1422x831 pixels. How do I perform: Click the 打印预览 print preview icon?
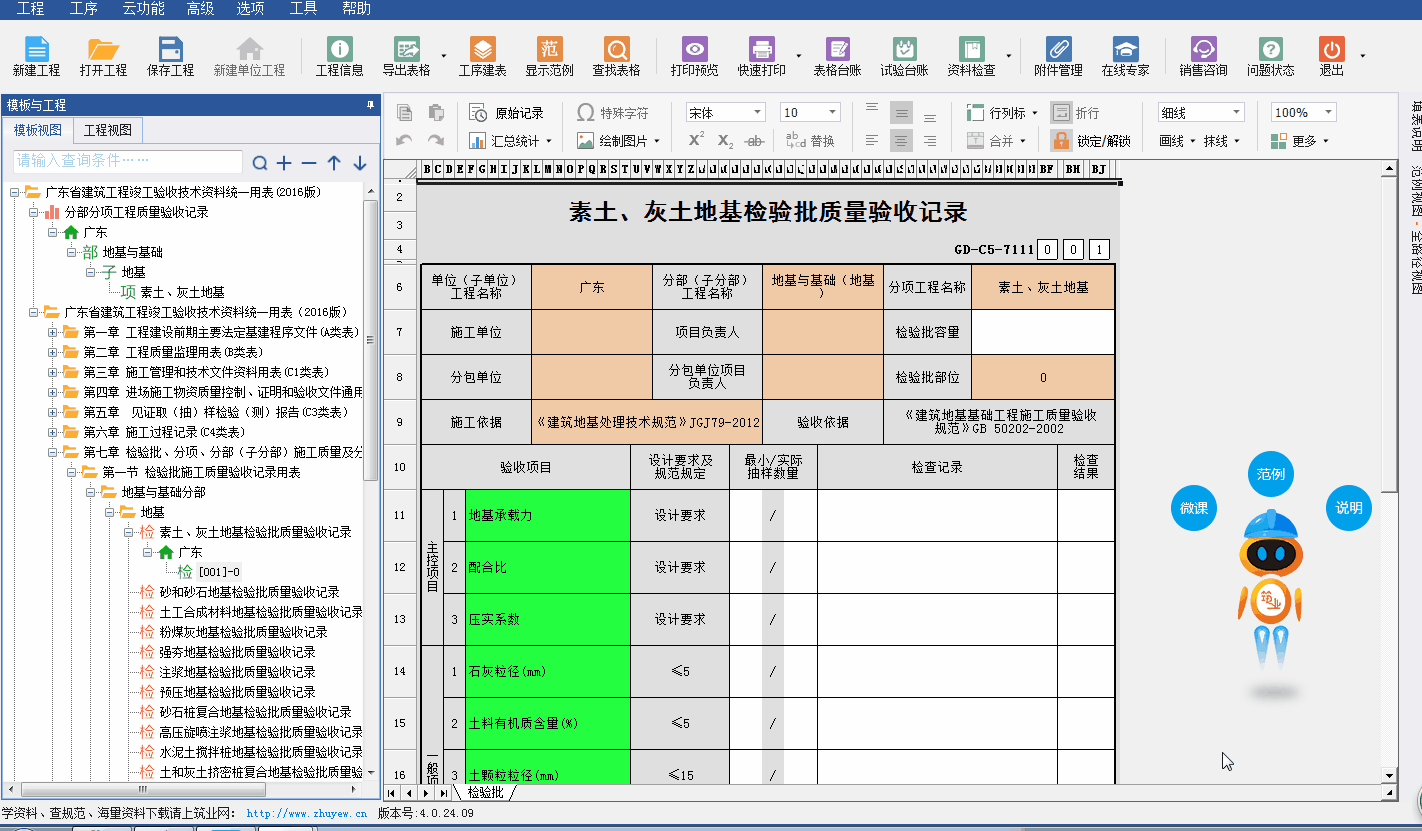(x=694, y=57)
